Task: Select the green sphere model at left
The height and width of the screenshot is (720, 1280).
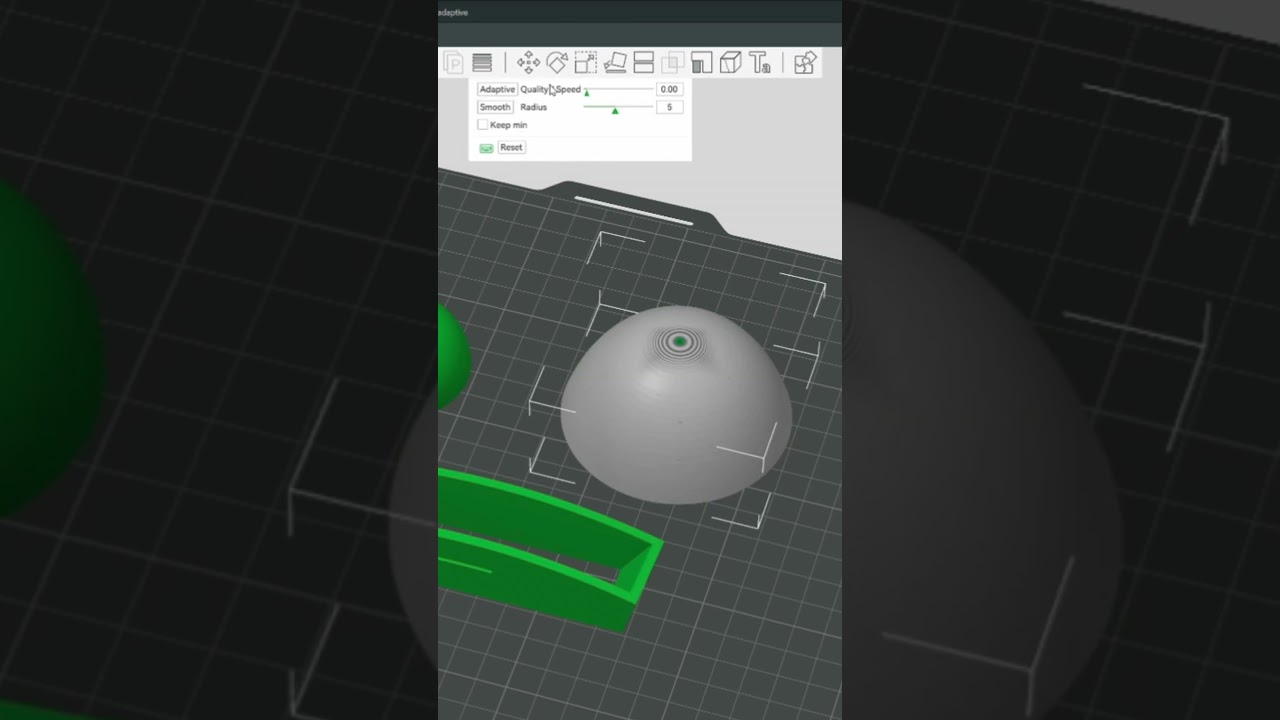Action: pos(453,357)
